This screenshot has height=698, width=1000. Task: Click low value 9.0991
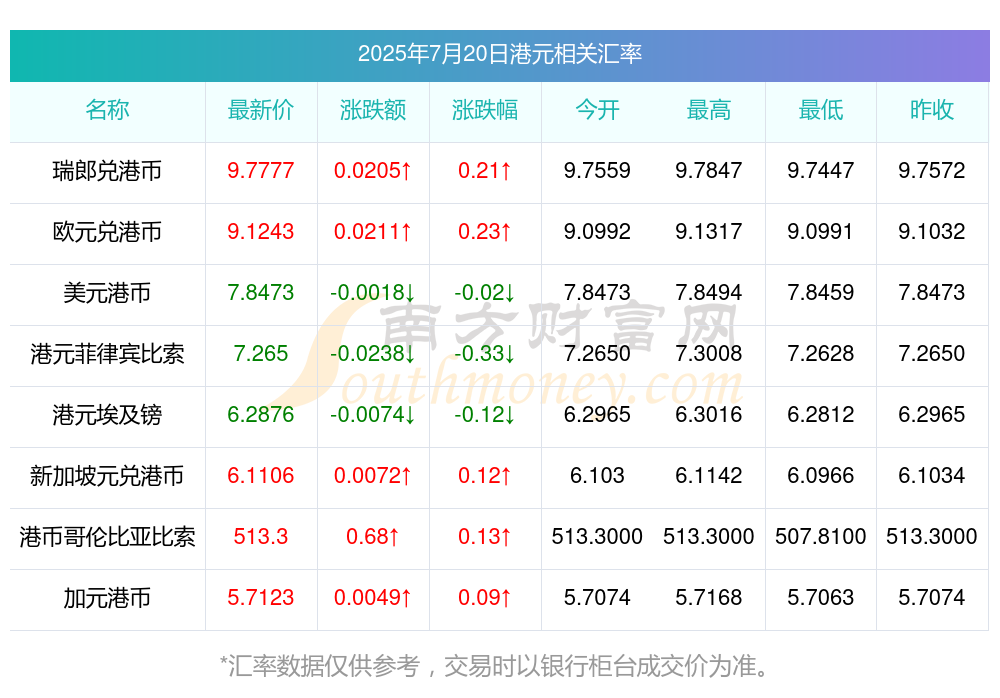point(821,232)
